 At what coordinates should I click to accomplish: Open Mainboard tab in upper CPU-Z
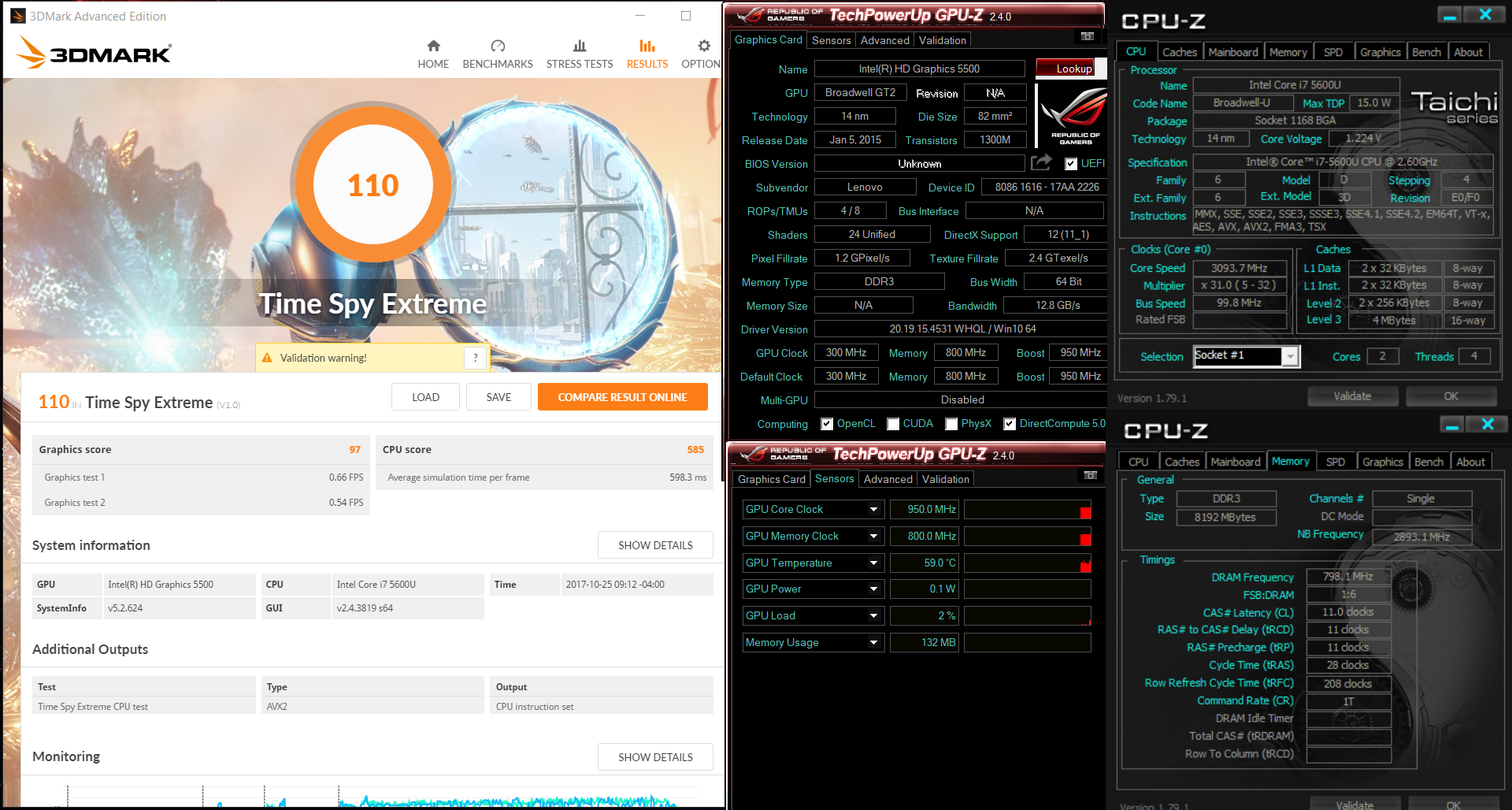(1232, 52)
